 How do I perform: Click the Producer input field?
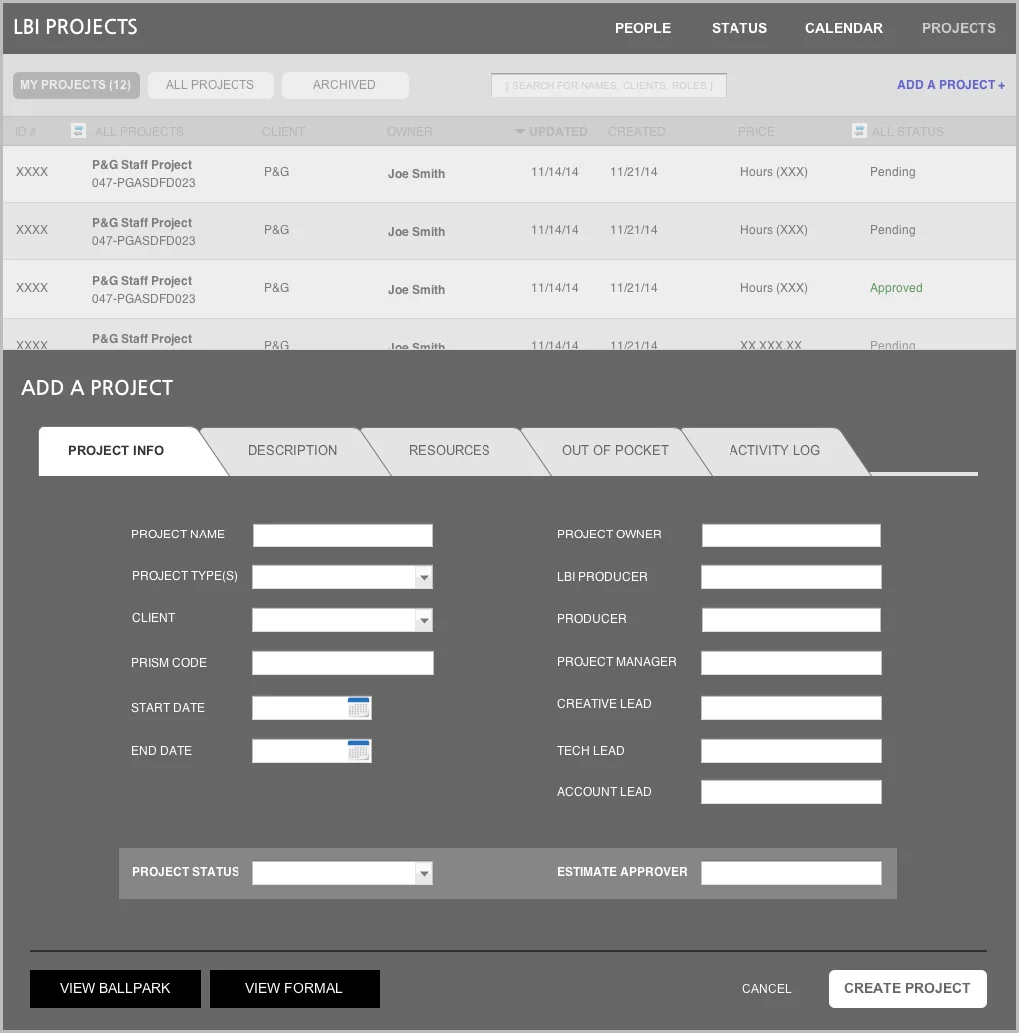[791, 620]
